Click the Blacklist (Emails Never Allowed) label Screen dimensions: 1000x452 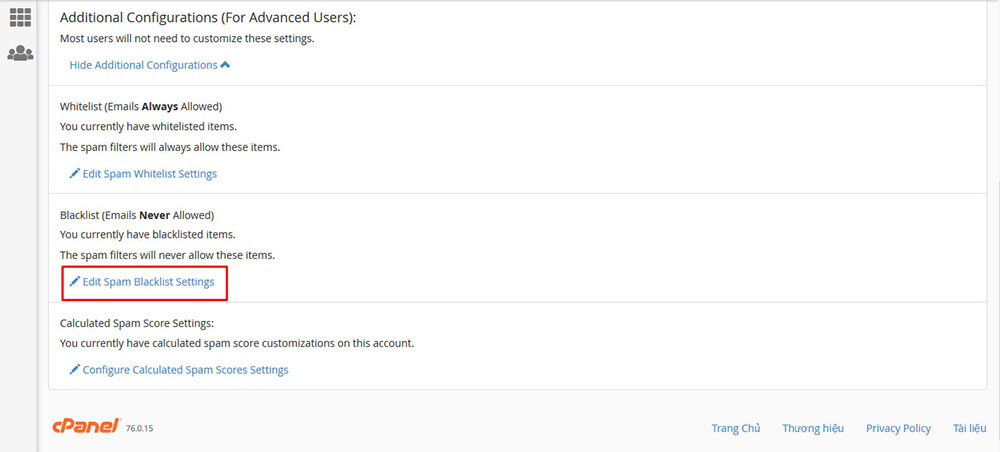pos(137,215)
